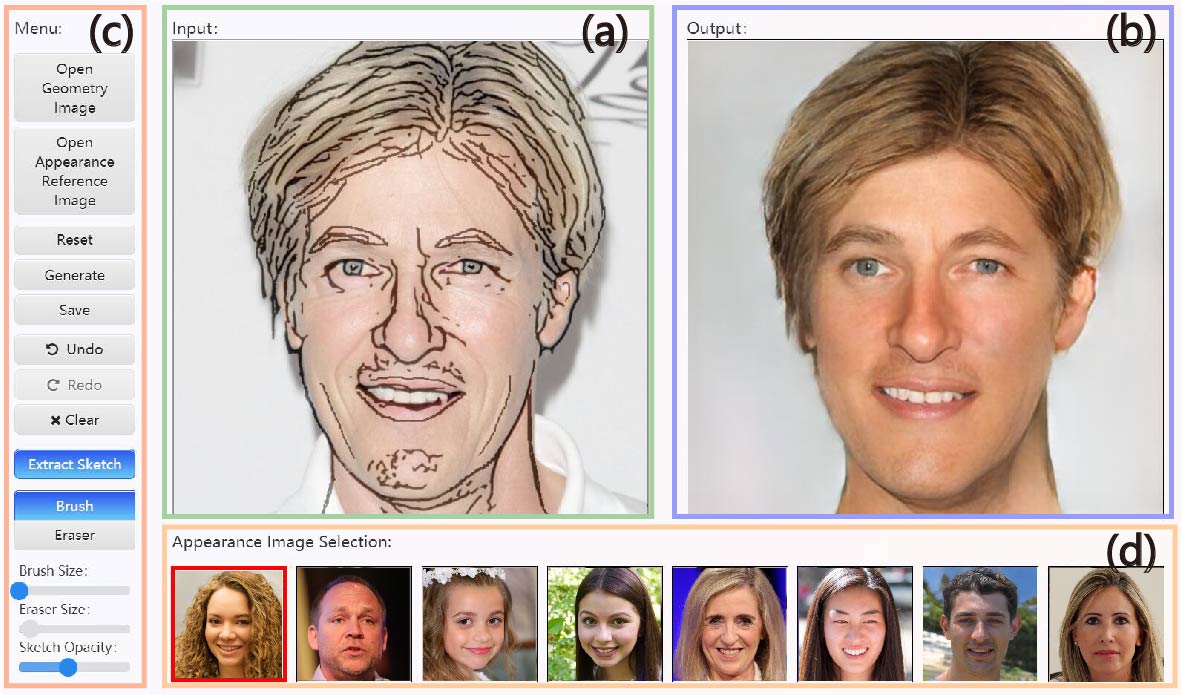Select the Brush tool

[x=74, y=506]
